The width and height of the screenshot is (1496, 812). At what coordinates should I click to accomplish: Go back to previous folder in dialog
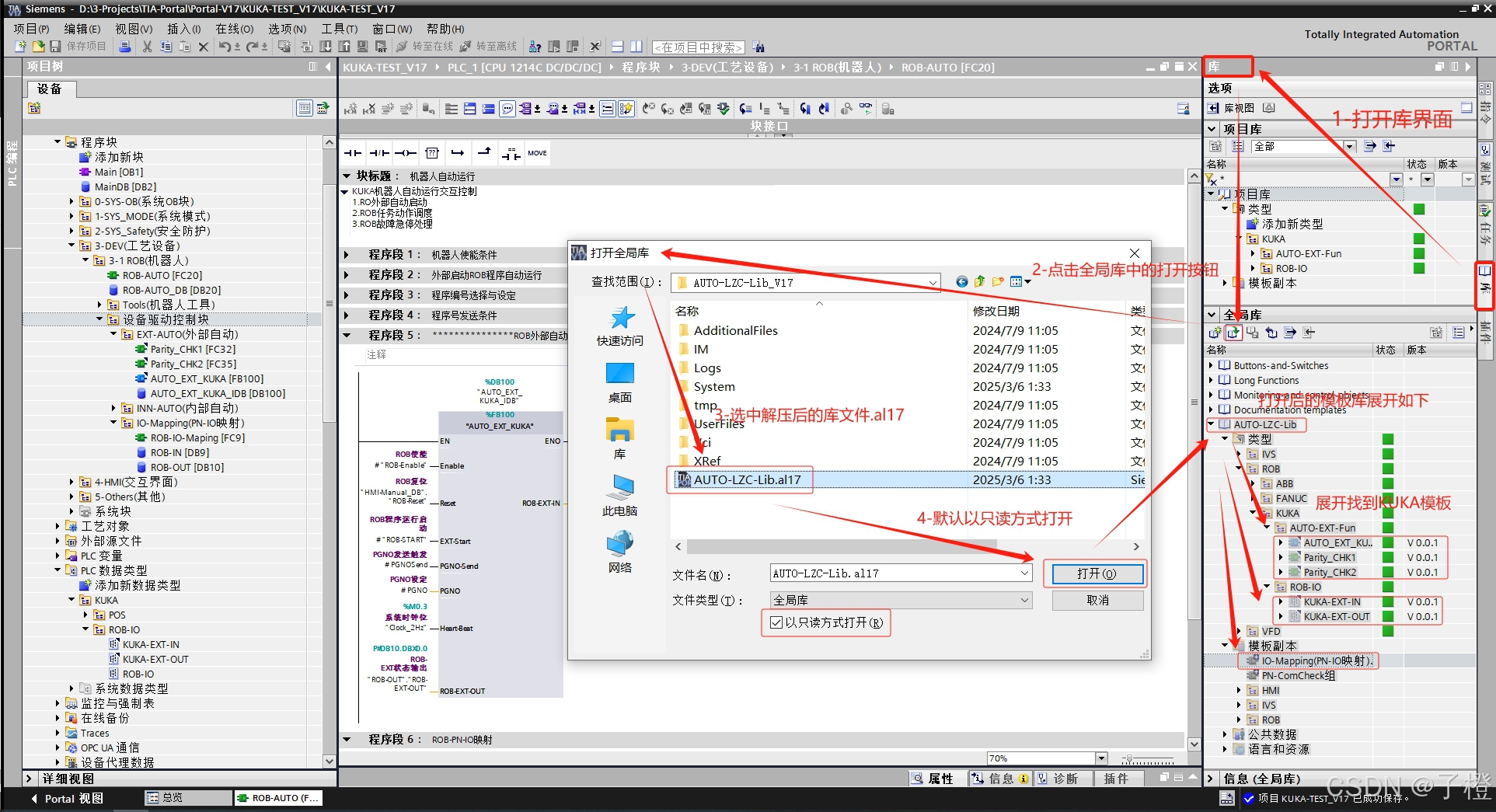coord(962,281)
